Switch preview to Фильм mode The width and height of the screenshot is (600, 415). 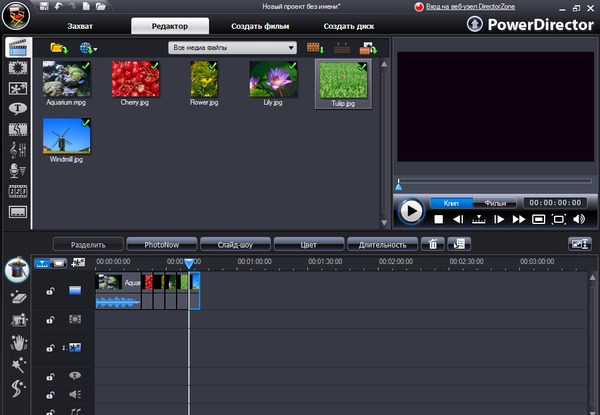[495, 203]
